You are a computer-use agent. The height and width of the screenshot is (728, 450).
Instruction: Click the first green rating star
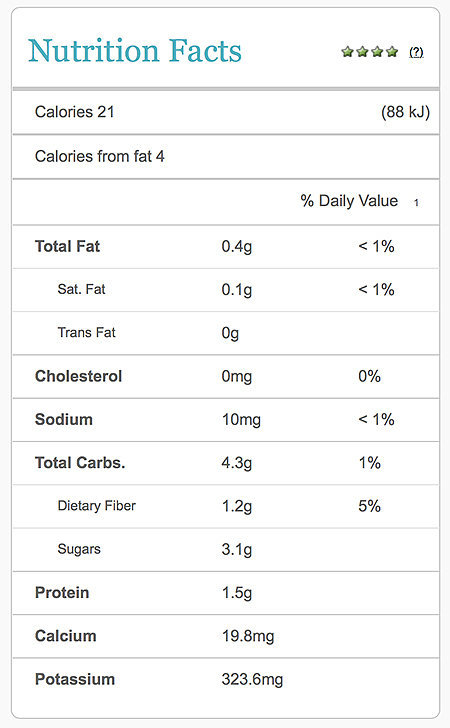point(347,52)
